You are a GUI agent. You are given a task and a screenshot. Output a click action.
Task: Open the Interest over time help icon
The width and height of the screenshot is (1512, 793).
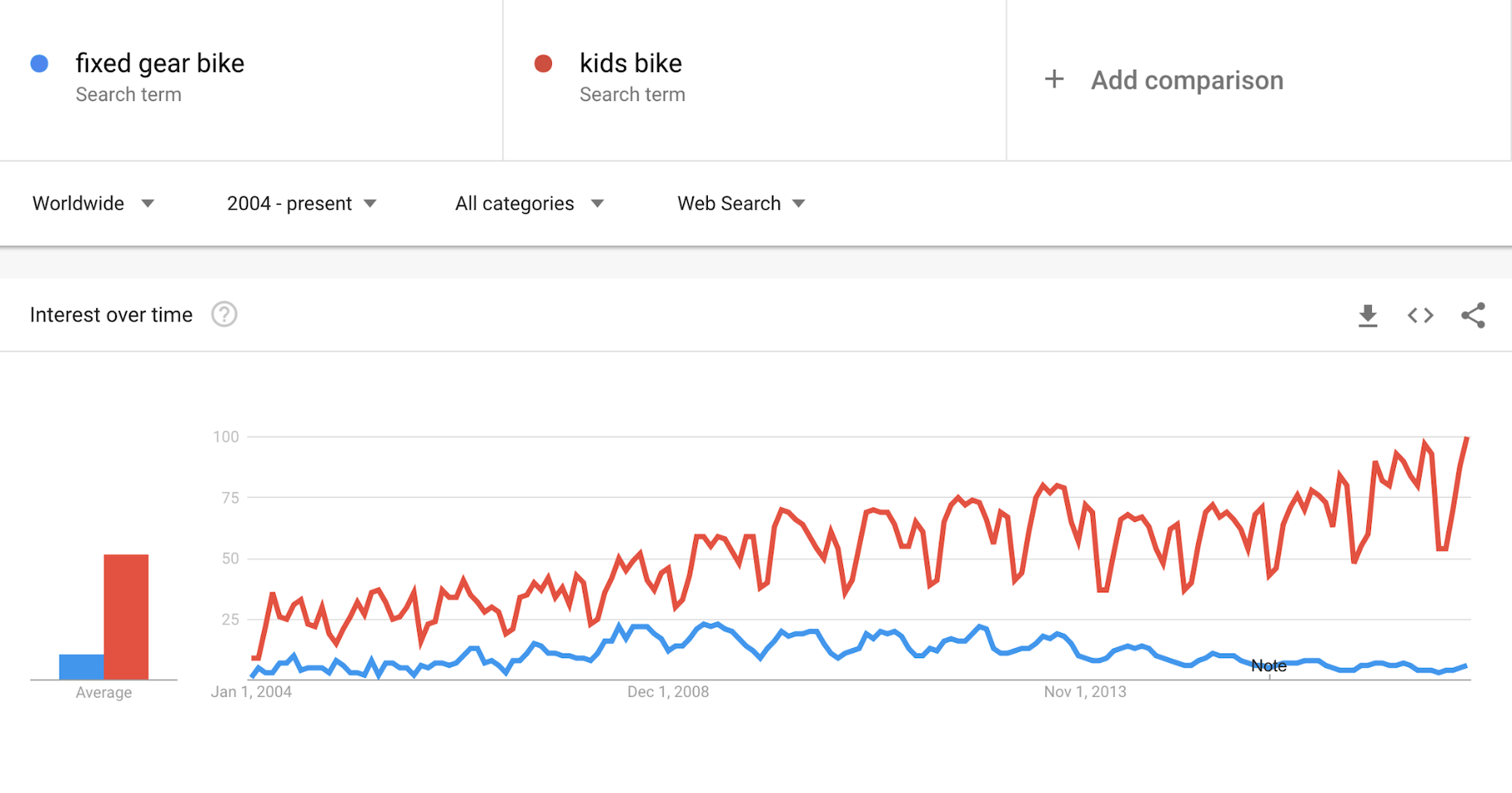click(x=224, y=315)
